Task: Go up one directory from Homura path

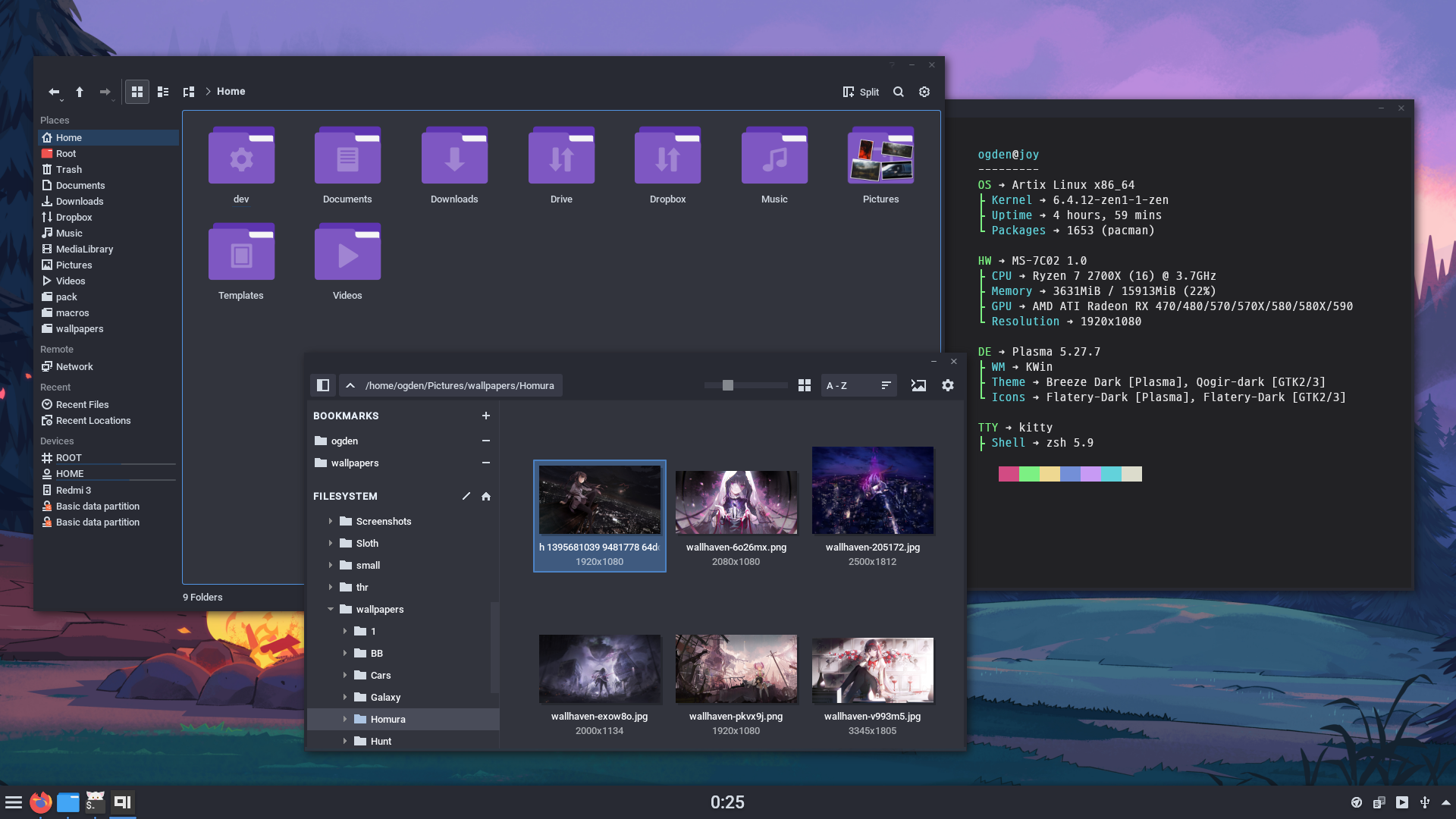Action: pos(350,385)
